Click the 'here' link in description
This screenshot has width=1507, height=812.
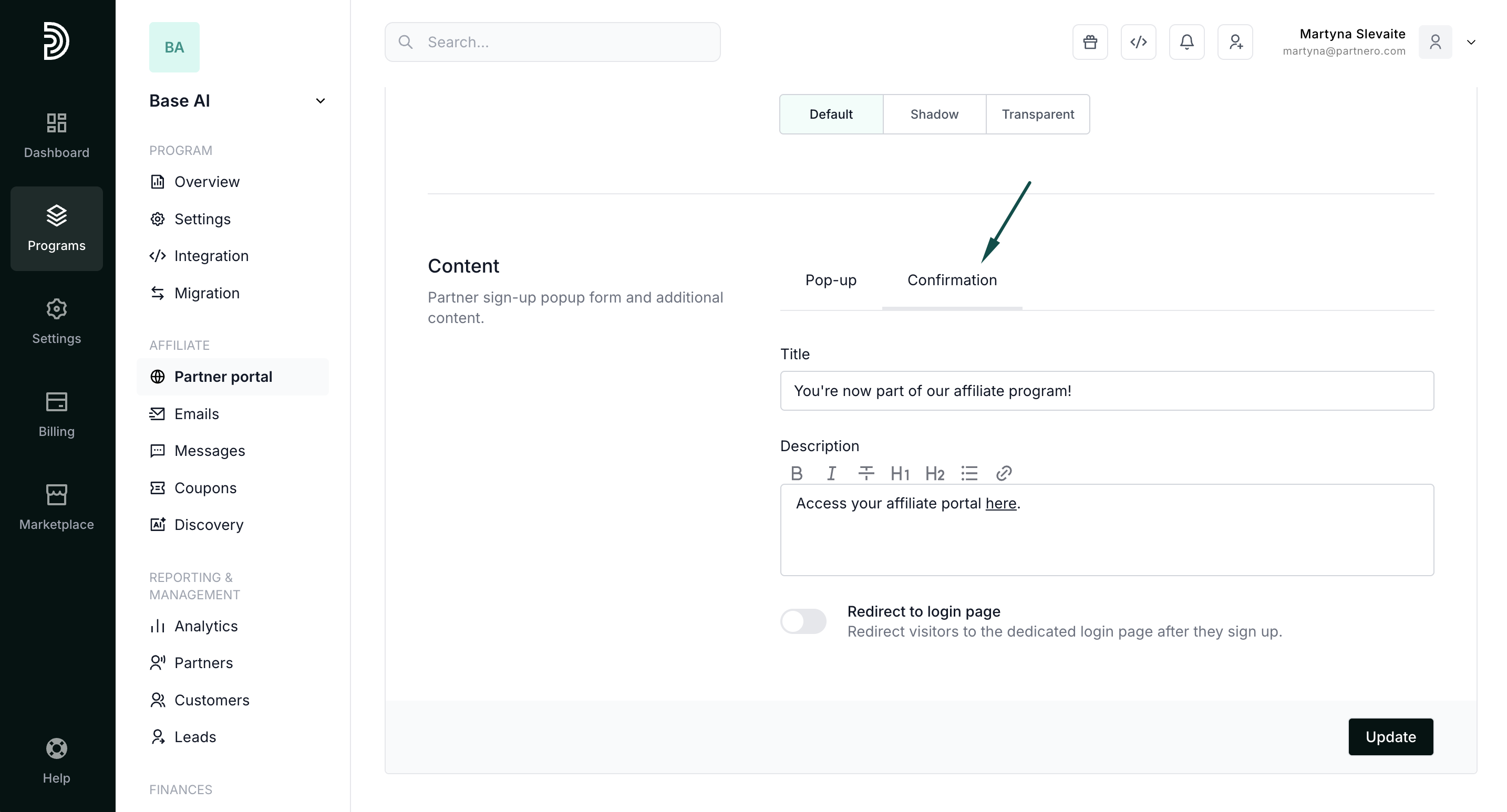[x=1000, y=503]
